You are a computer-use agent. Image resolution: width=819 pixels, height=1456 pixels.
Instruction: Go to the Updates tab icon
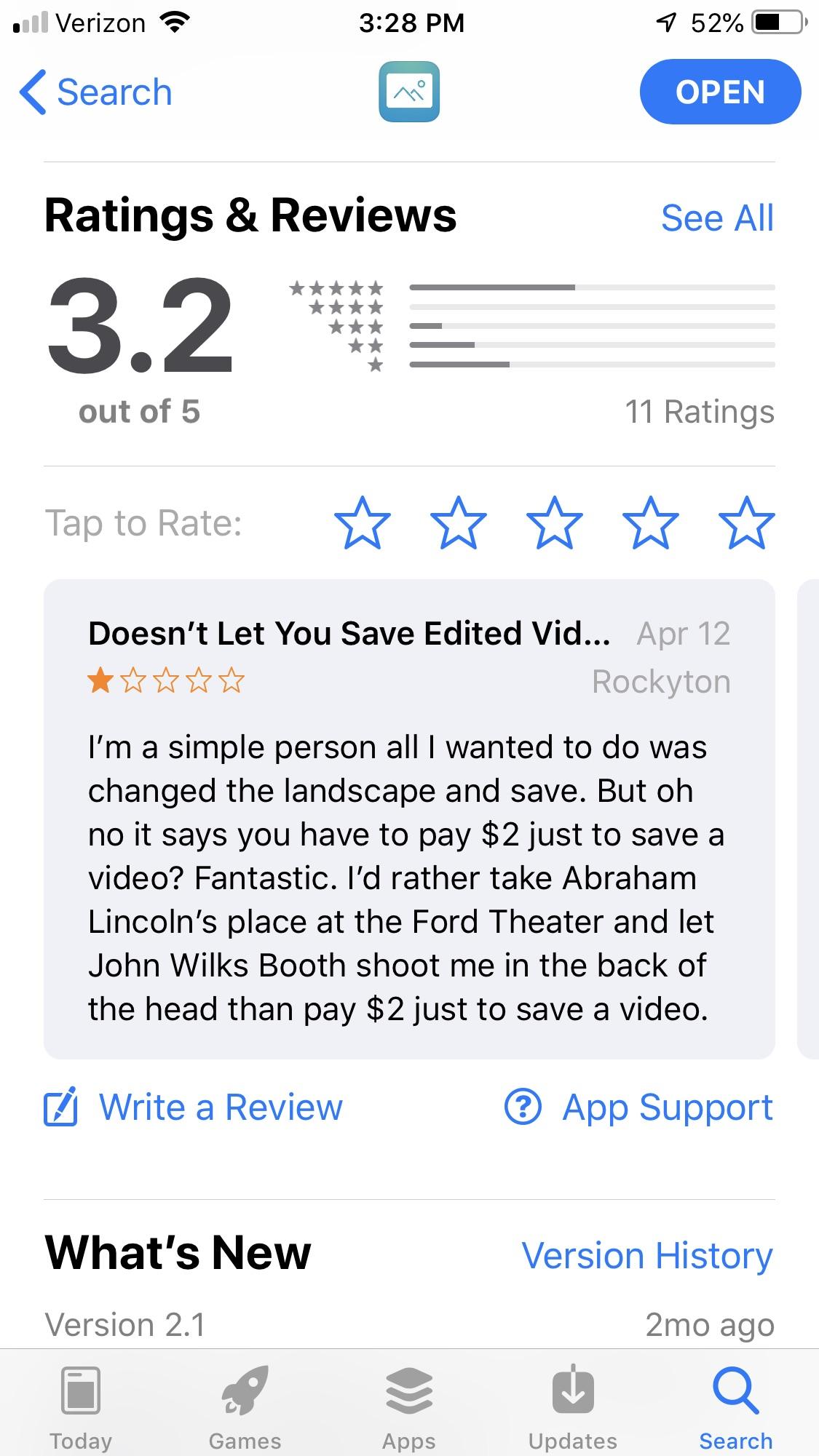pos(573,1390)
